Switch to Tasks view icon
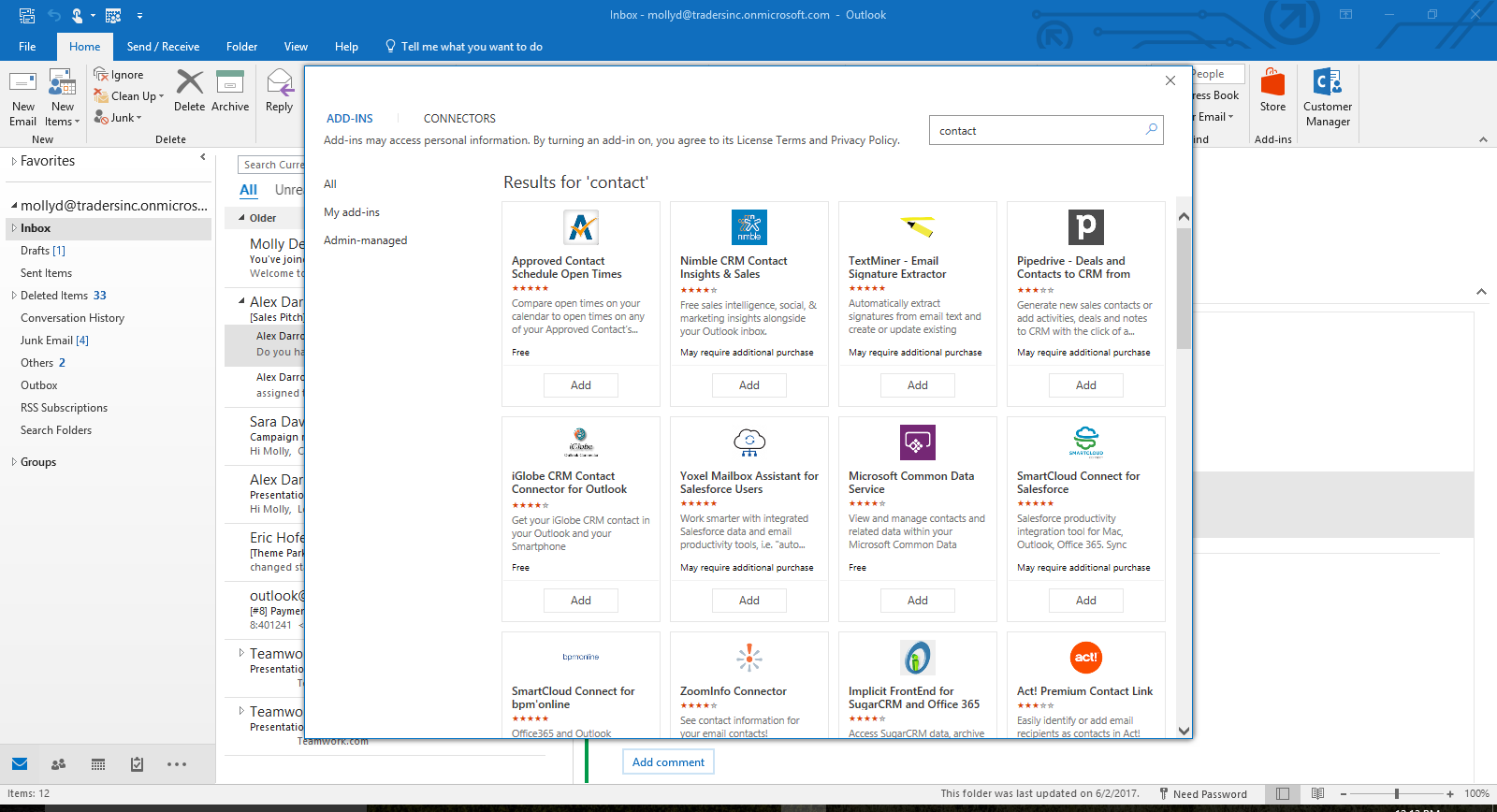This screenshot has width=1497, height=812. (x=138, y=764)
